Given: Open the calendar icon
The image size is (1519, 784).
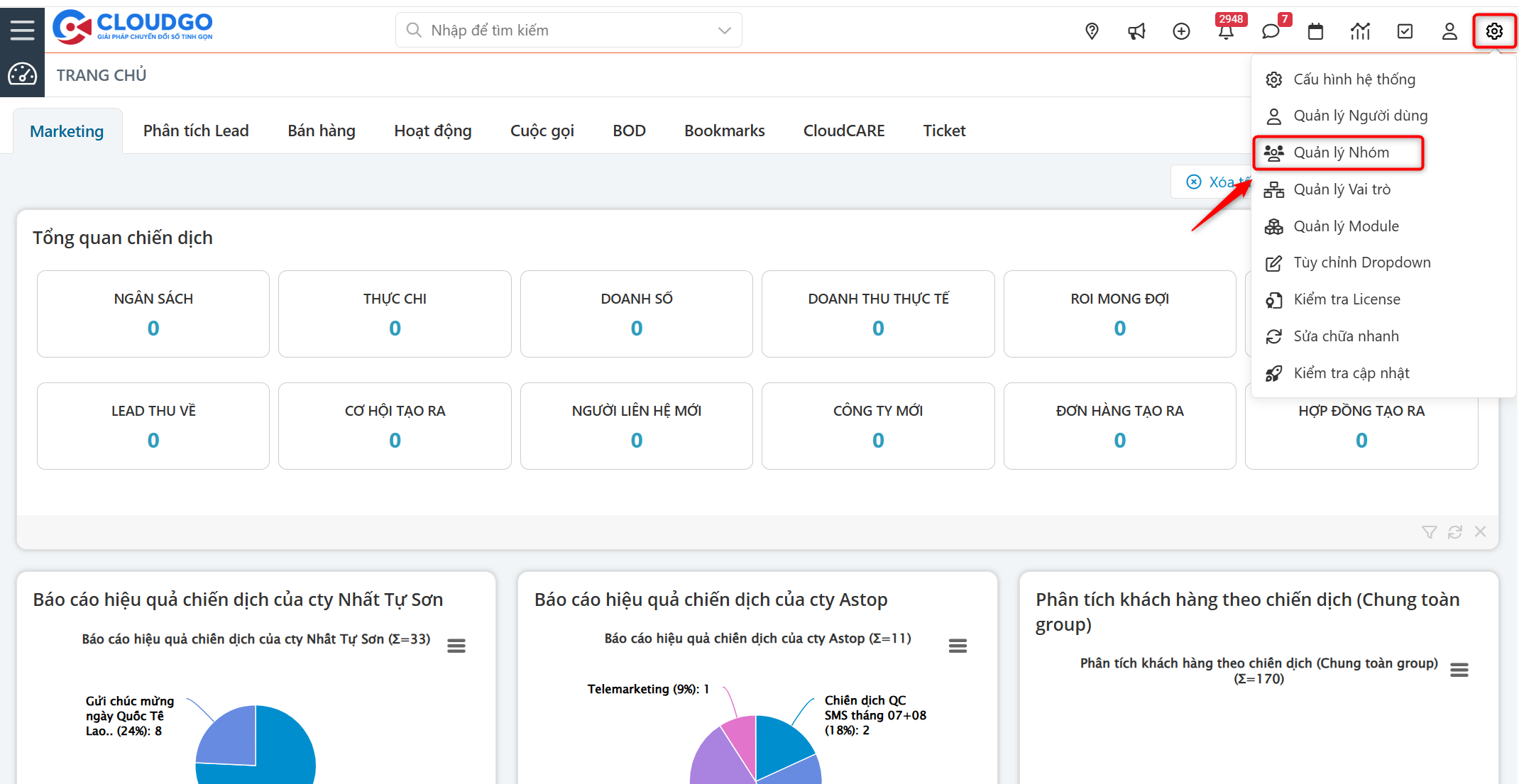Looking at the screenshot, I should (x=1315, y=31).
